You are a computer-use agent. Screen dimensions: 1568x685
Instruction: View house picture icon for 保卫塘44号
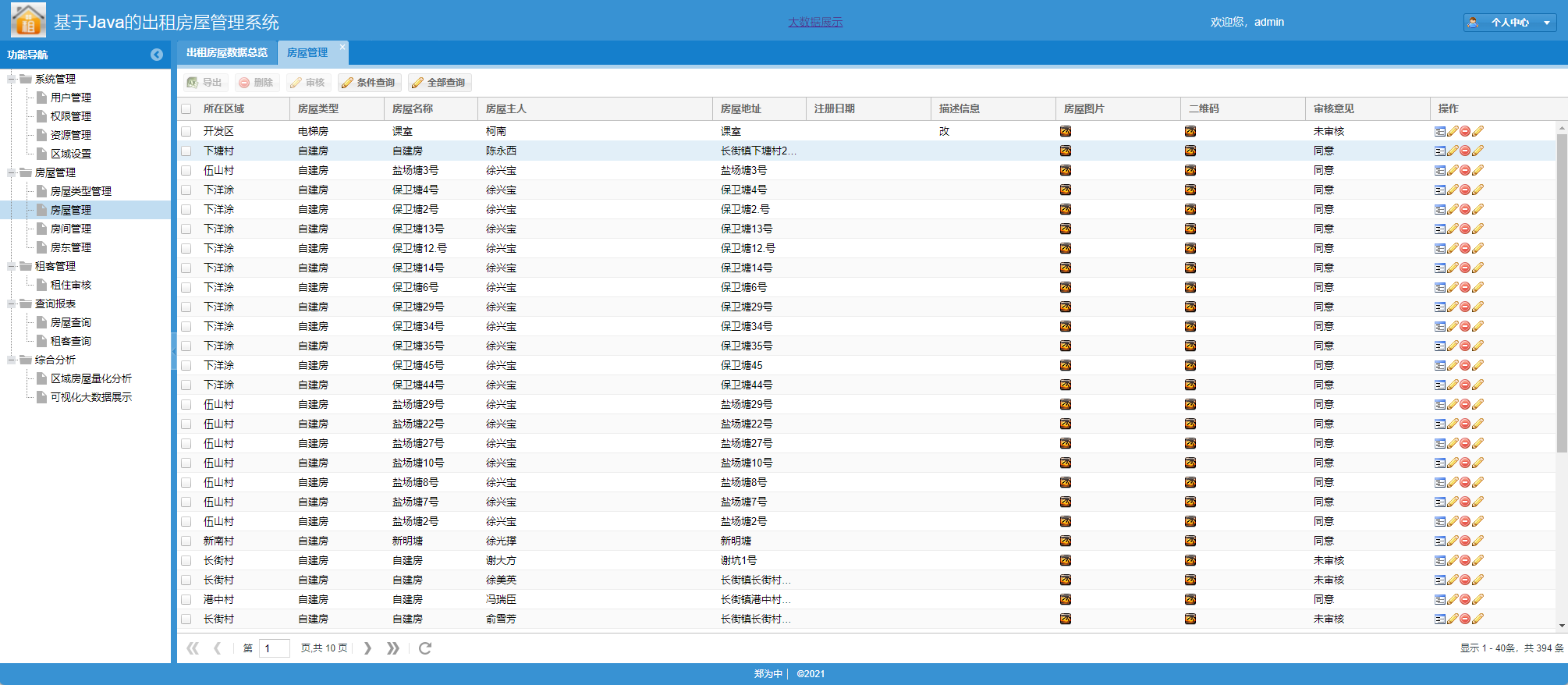(1066, 385)
